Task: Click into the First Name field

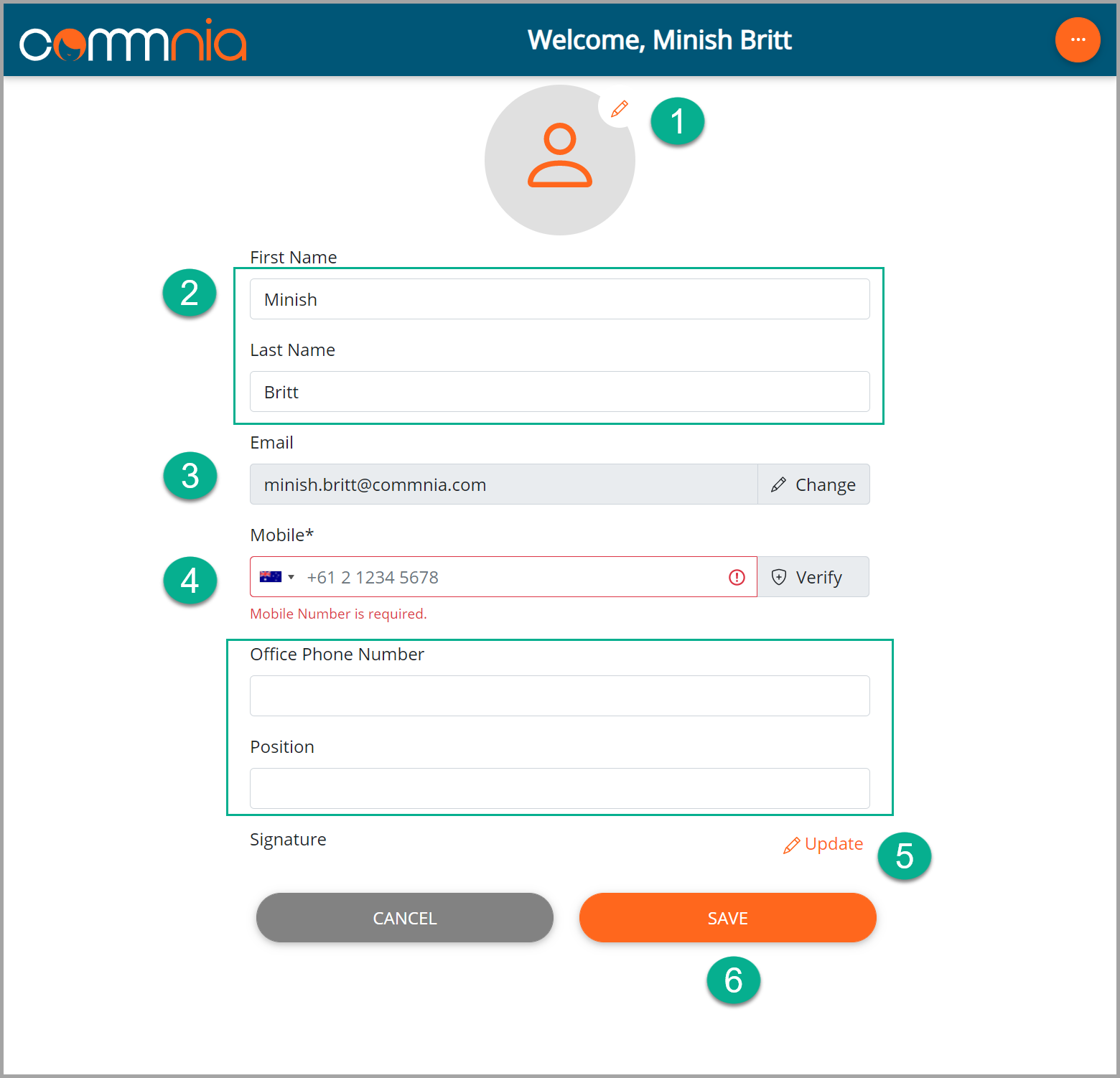Action: [560, 299]
